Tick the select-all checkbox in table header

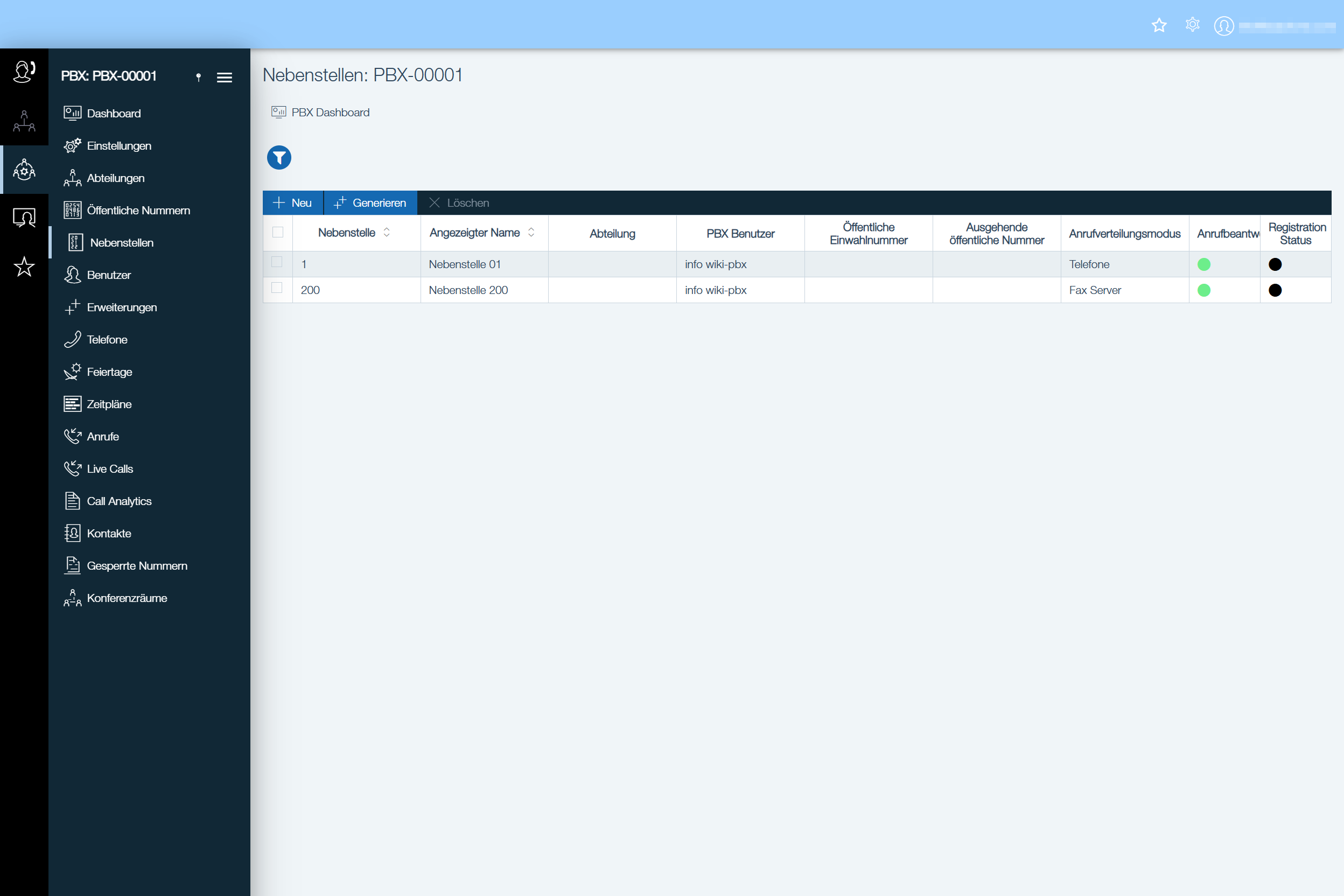pos(278,232)
